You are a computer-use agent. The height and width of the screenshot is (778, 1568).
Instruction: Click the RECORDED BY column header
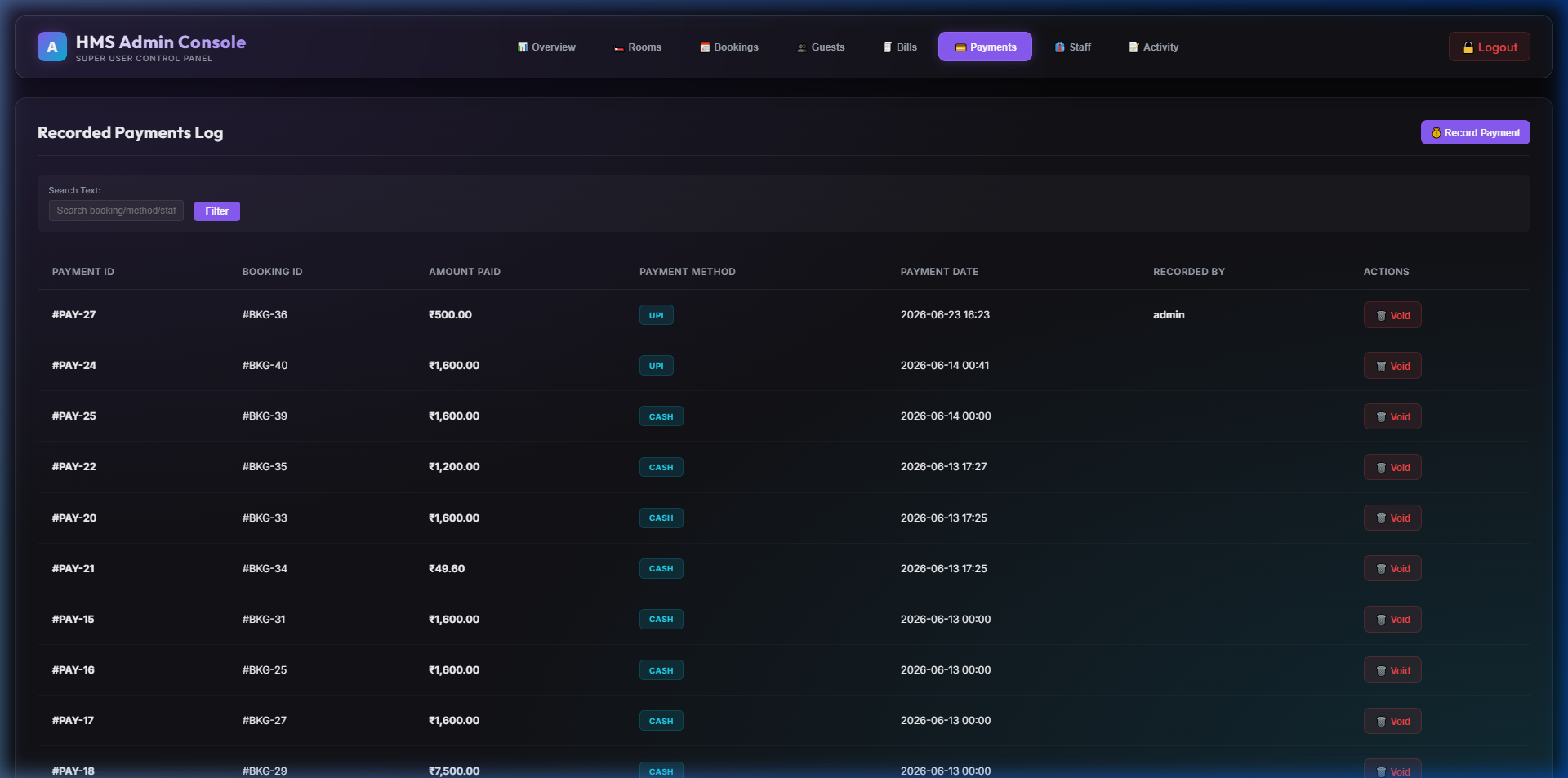(1189, 272)
